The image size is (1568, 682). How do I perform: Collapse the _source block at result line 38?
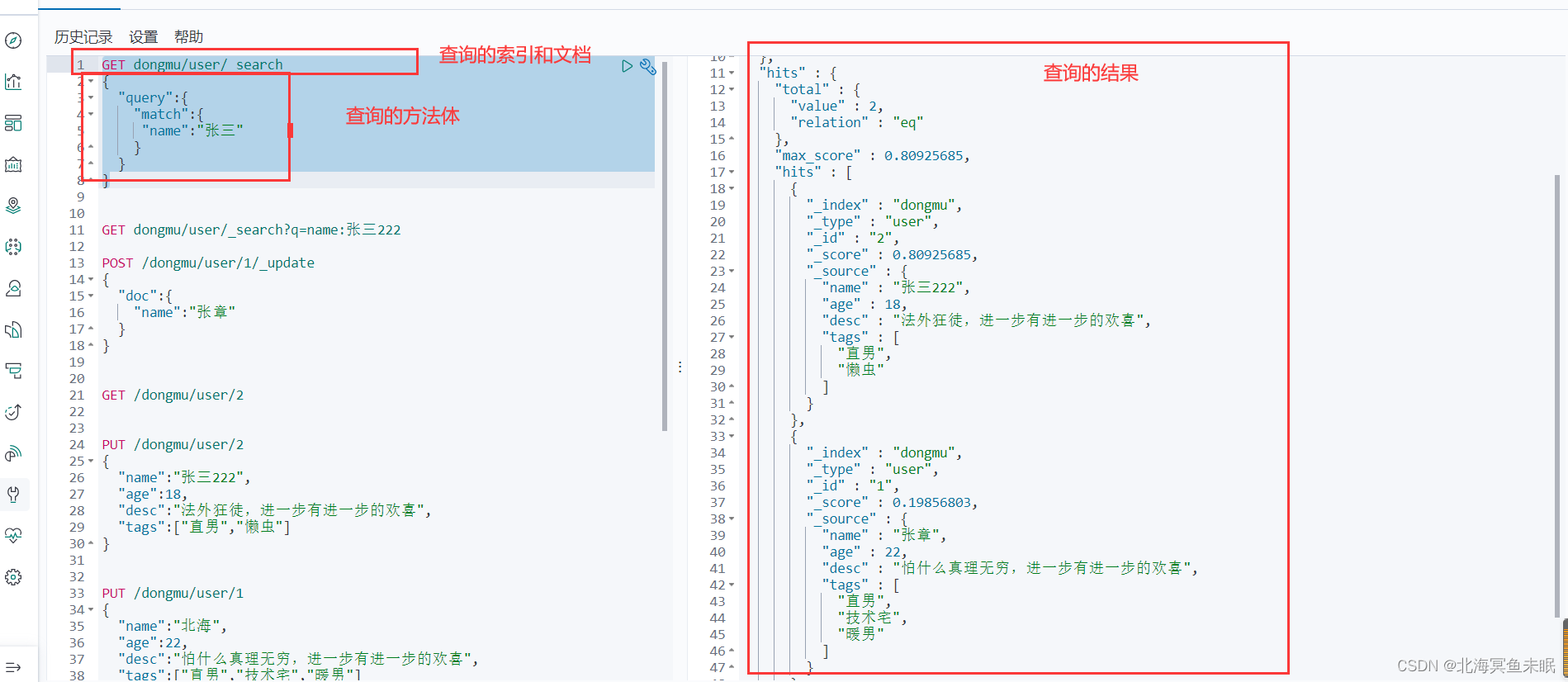[x=732, y=519]
